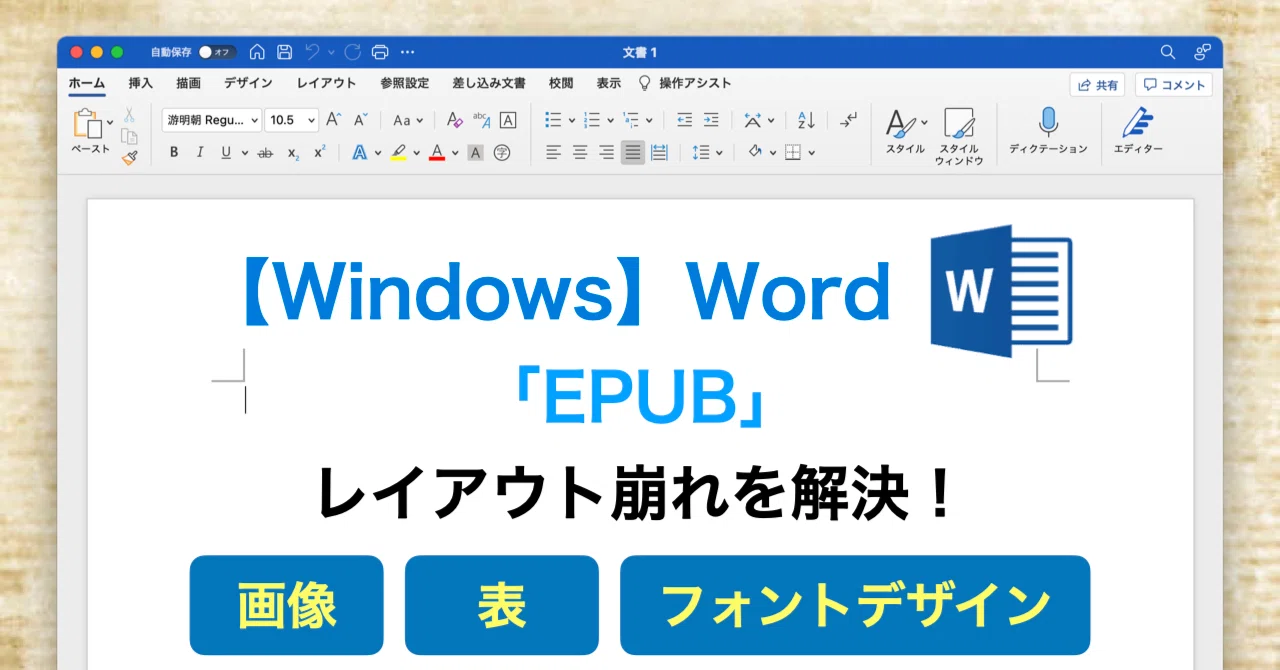Screen dimensions: 1280x670
Task: Click the コメント comments button
Action: click(x=1174, y=85)
